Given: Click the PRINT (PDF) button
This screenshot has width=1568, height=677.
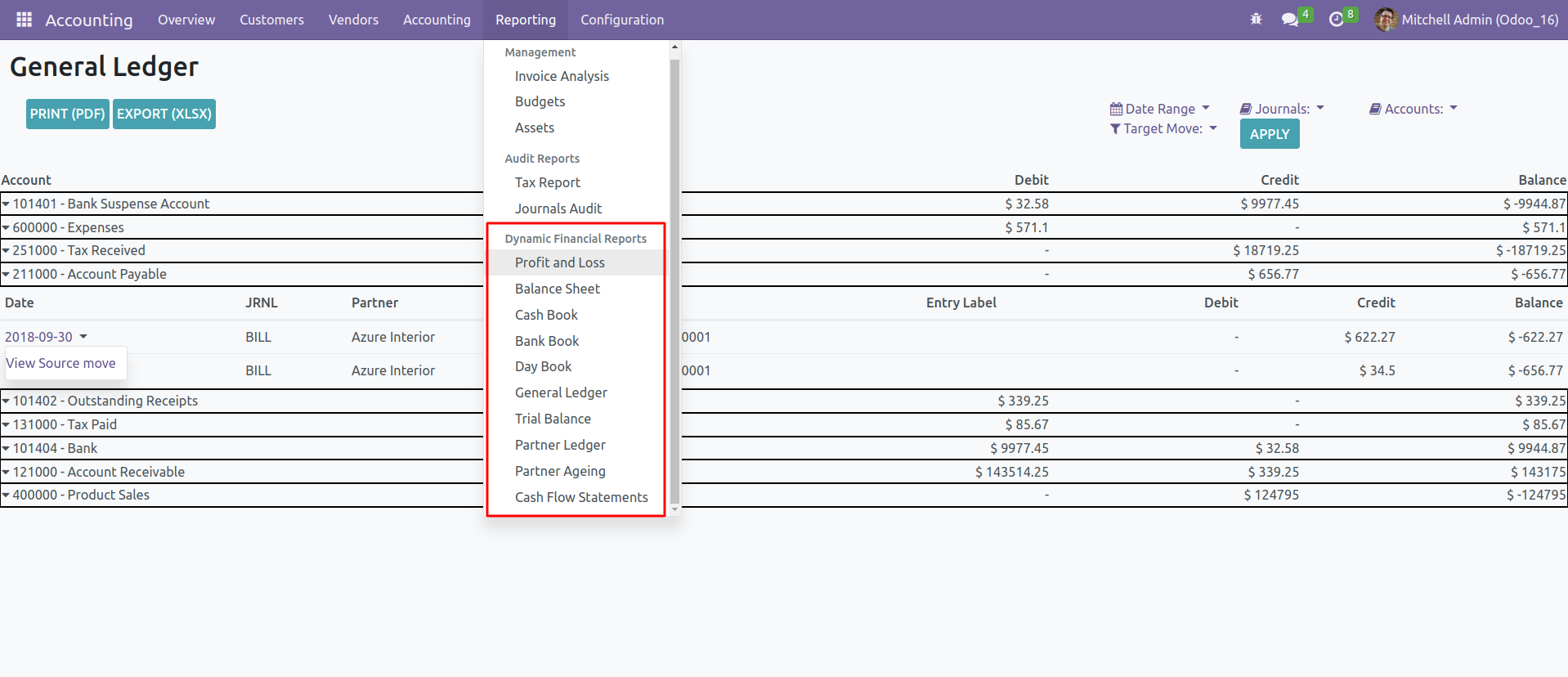Looking at the screenshot, I should pyautogui.click(x=68, y=114).
